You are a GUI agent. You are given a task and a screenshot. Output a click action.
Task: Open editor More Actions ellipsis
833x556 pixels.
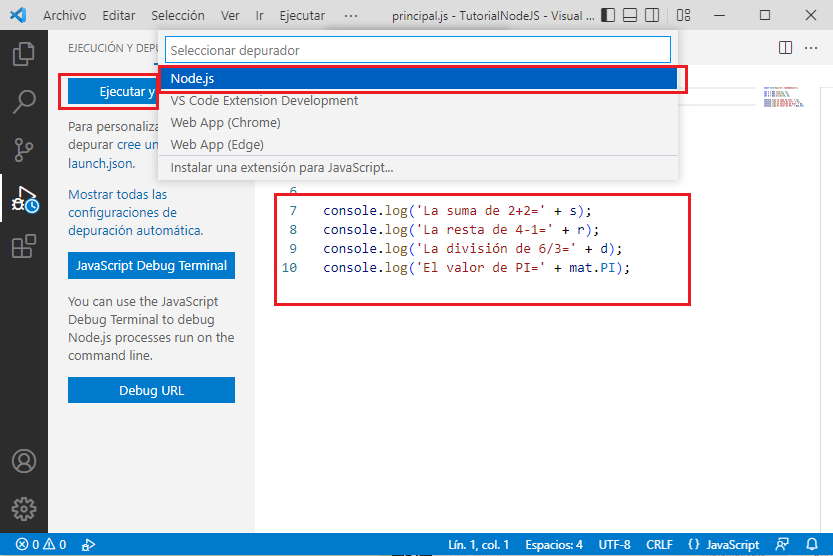point(811,48)
